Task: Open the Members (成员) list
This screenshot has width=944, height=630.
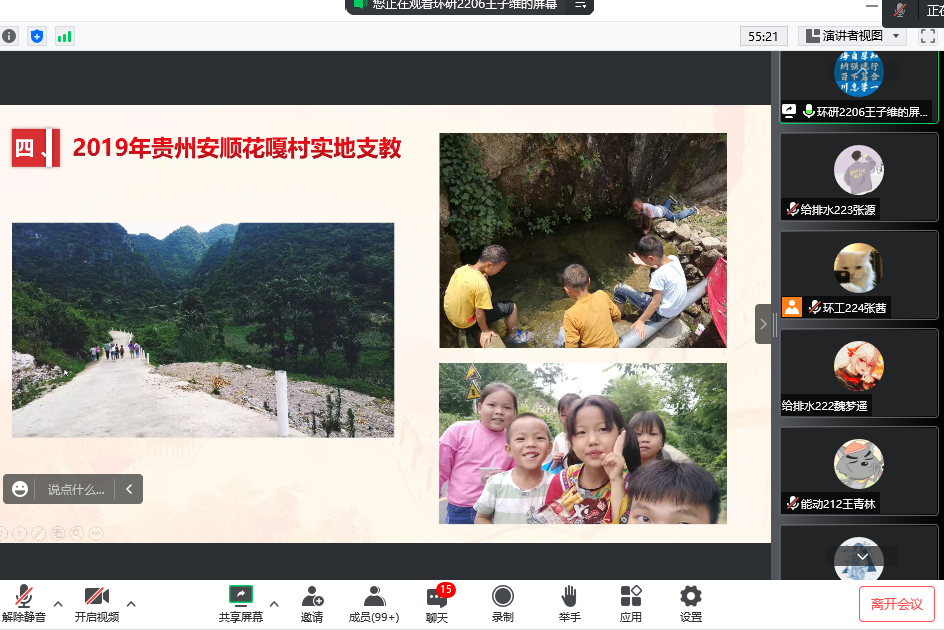Action: [374, 604]
